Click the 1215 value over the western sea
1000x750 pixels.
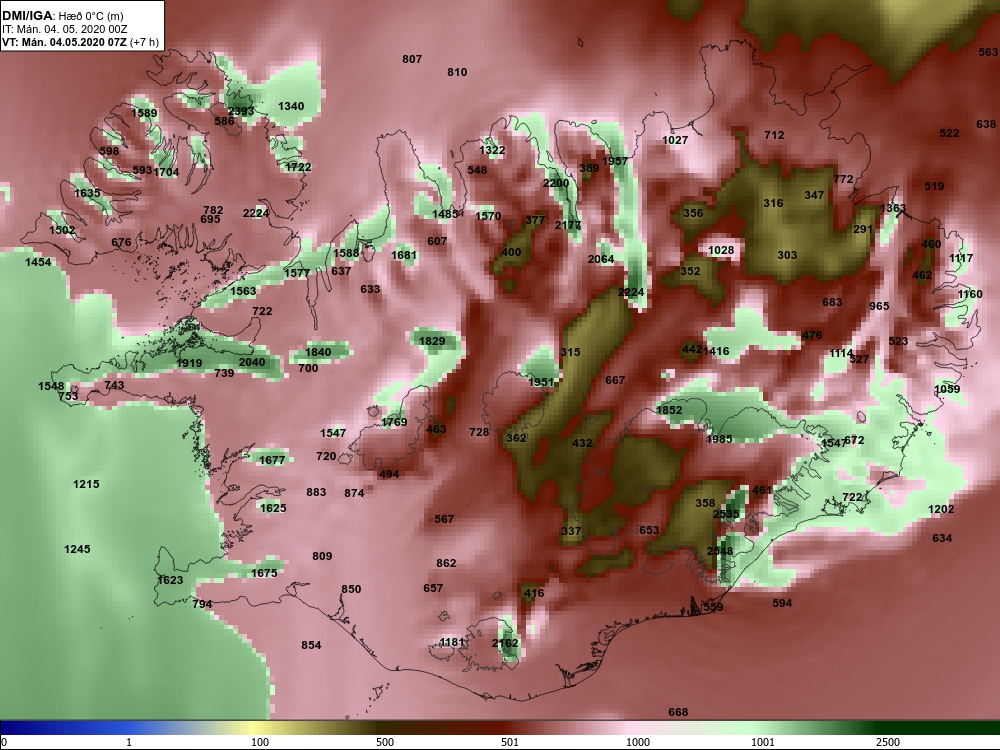tap(86, 484)
